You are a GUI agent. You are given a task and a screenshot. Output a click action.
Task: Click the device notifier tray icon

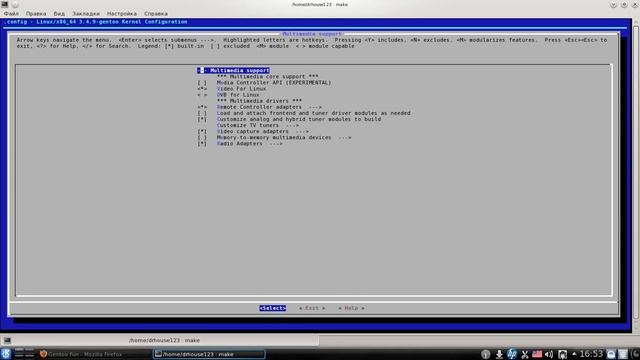pyautogui.click(x=562, y=354)
